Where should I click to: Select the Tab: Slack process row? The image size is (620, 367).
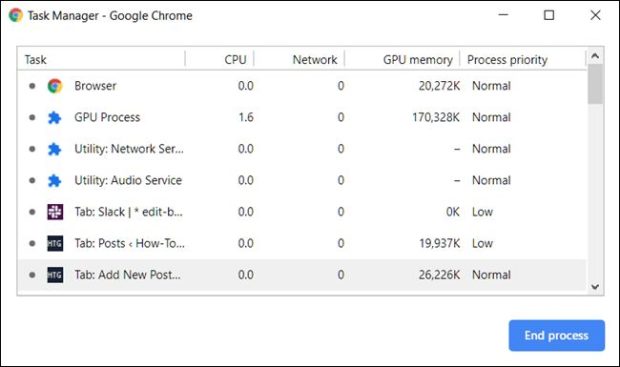302,212
